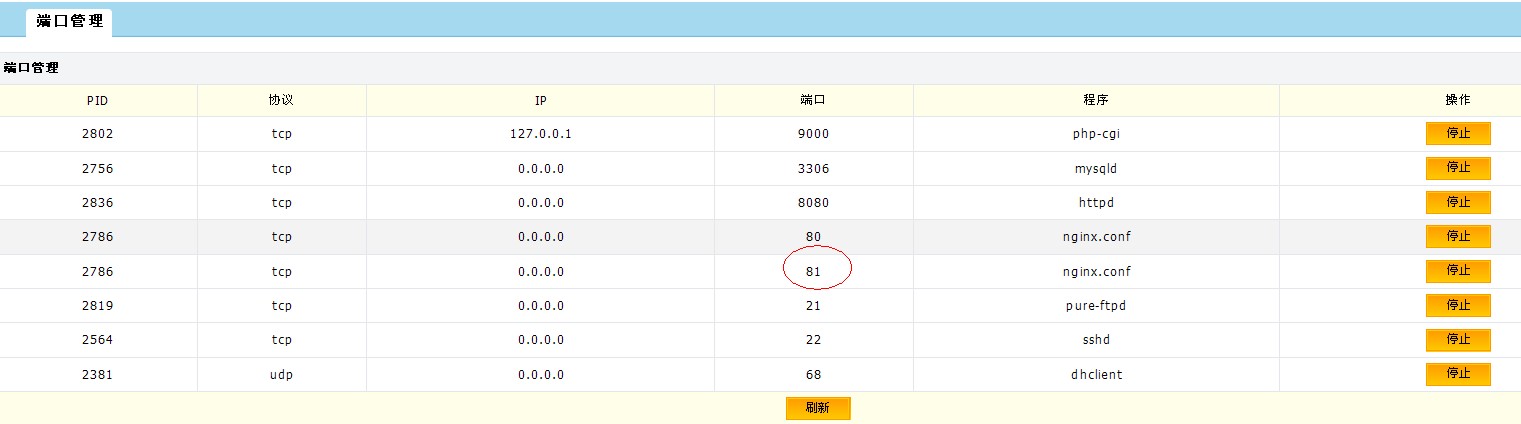Click the sshd program name

point(1096,340)
